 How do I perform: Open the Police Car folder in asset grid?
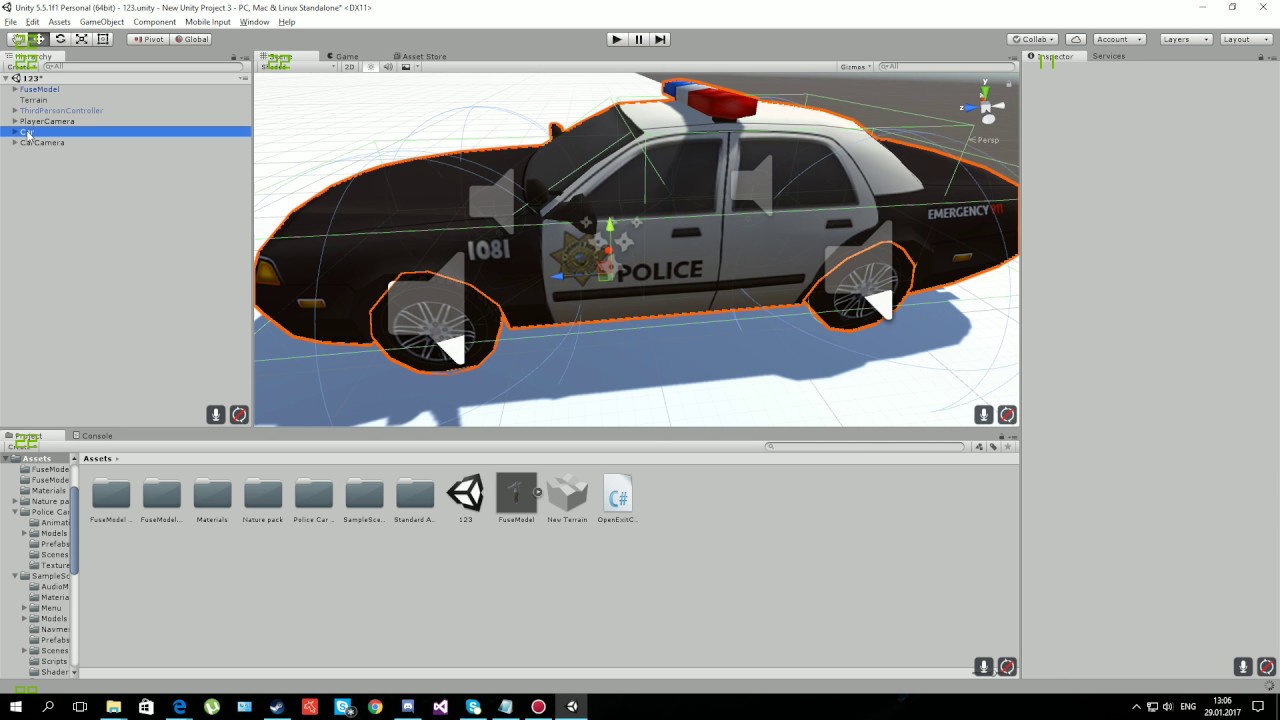pos(313,500)
